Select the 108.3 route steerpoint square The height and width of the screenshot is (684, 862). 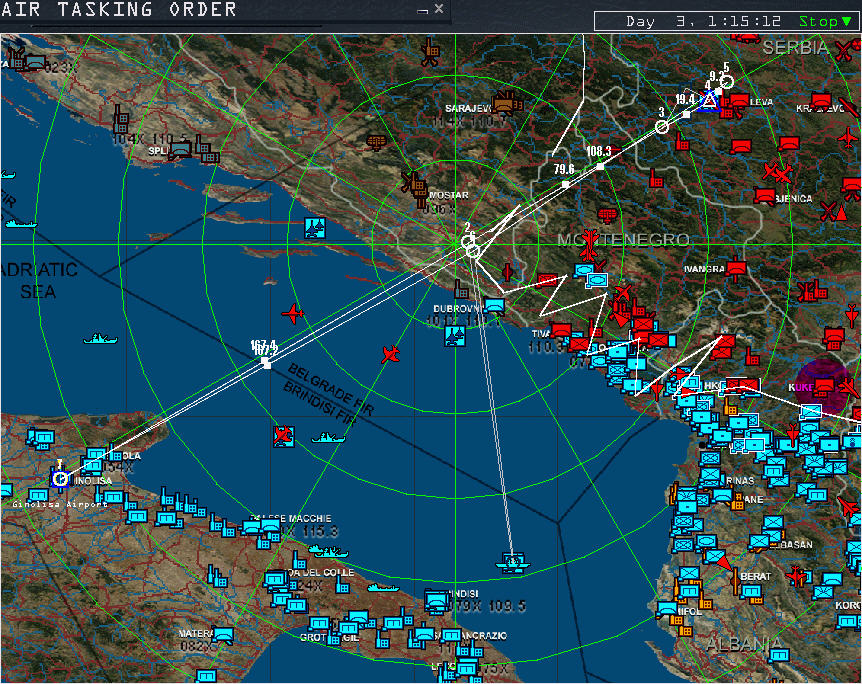tap(599, 165)
